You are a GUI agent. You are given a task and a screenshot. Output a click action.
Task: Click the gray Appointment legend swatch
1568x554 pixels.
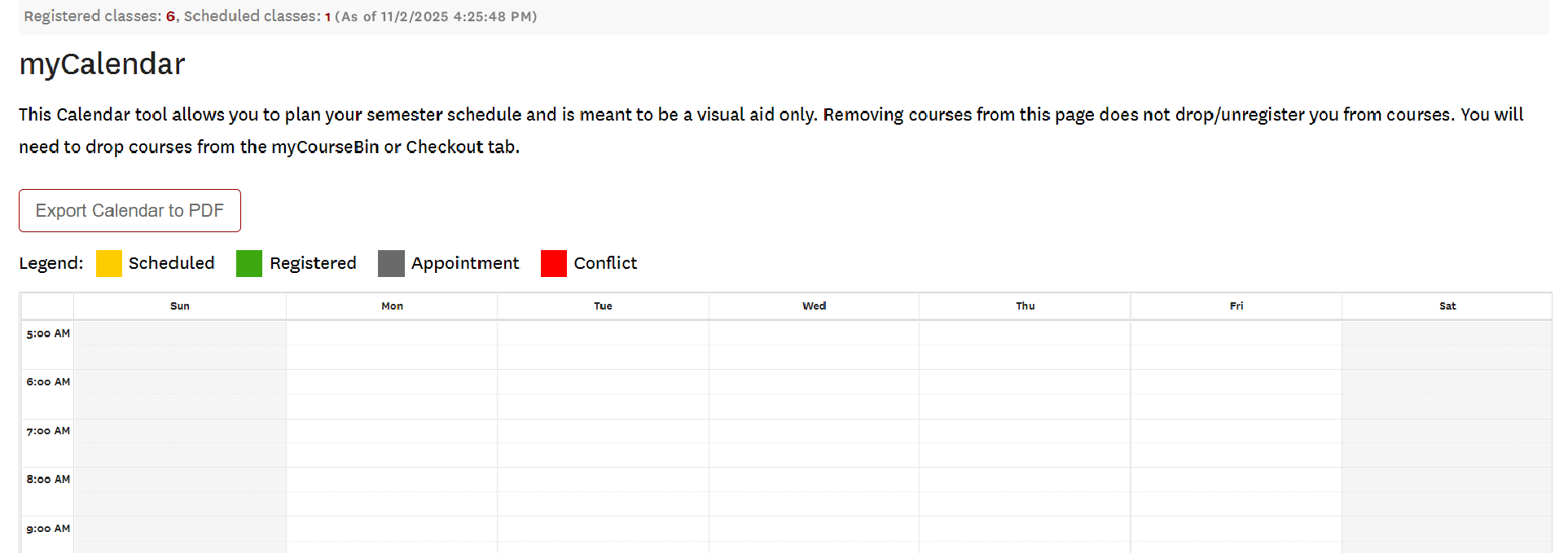tap(391, 263)
